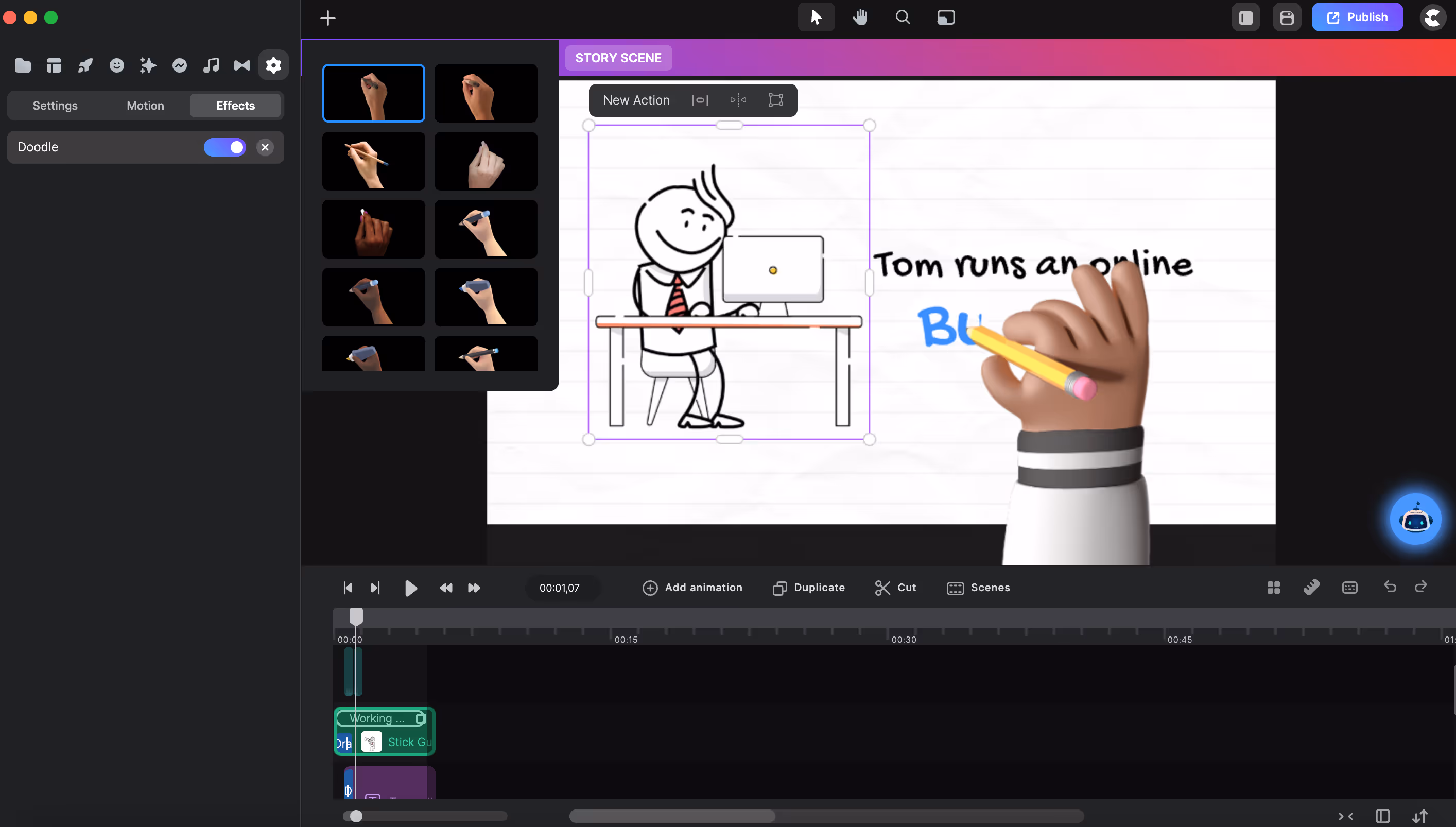This screenshot has height=827, width=1456.
Task: Switch to the Settings tab
Action: (55, 106)
